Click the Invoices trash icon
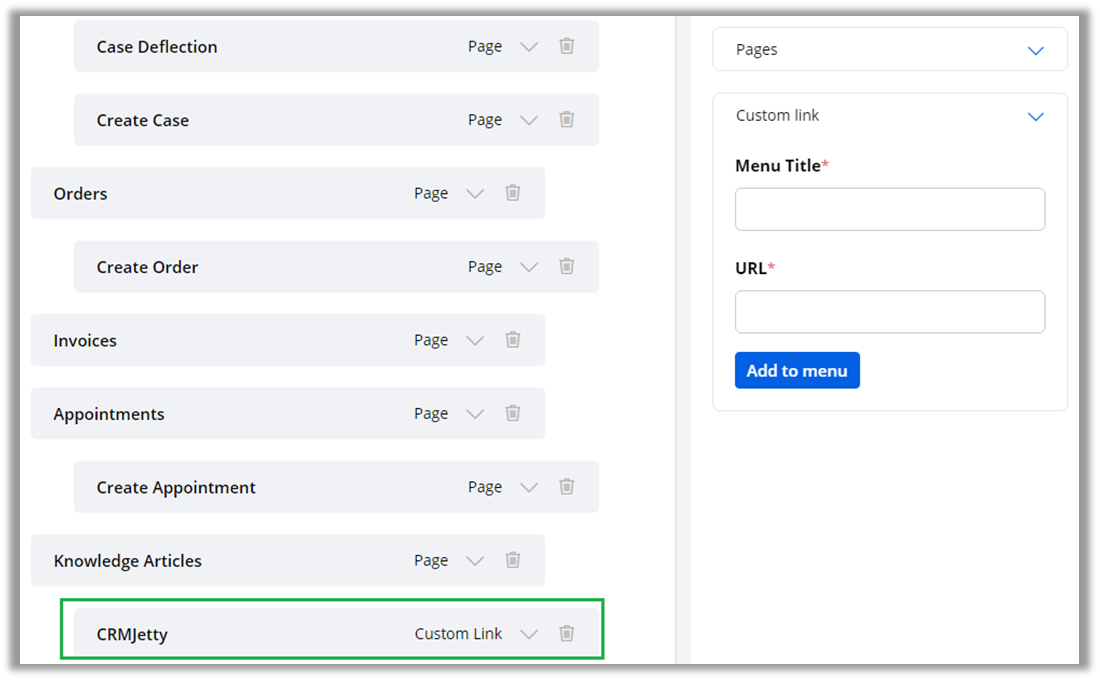Screen dimensions: 1100x680 [x=512, y=340]
